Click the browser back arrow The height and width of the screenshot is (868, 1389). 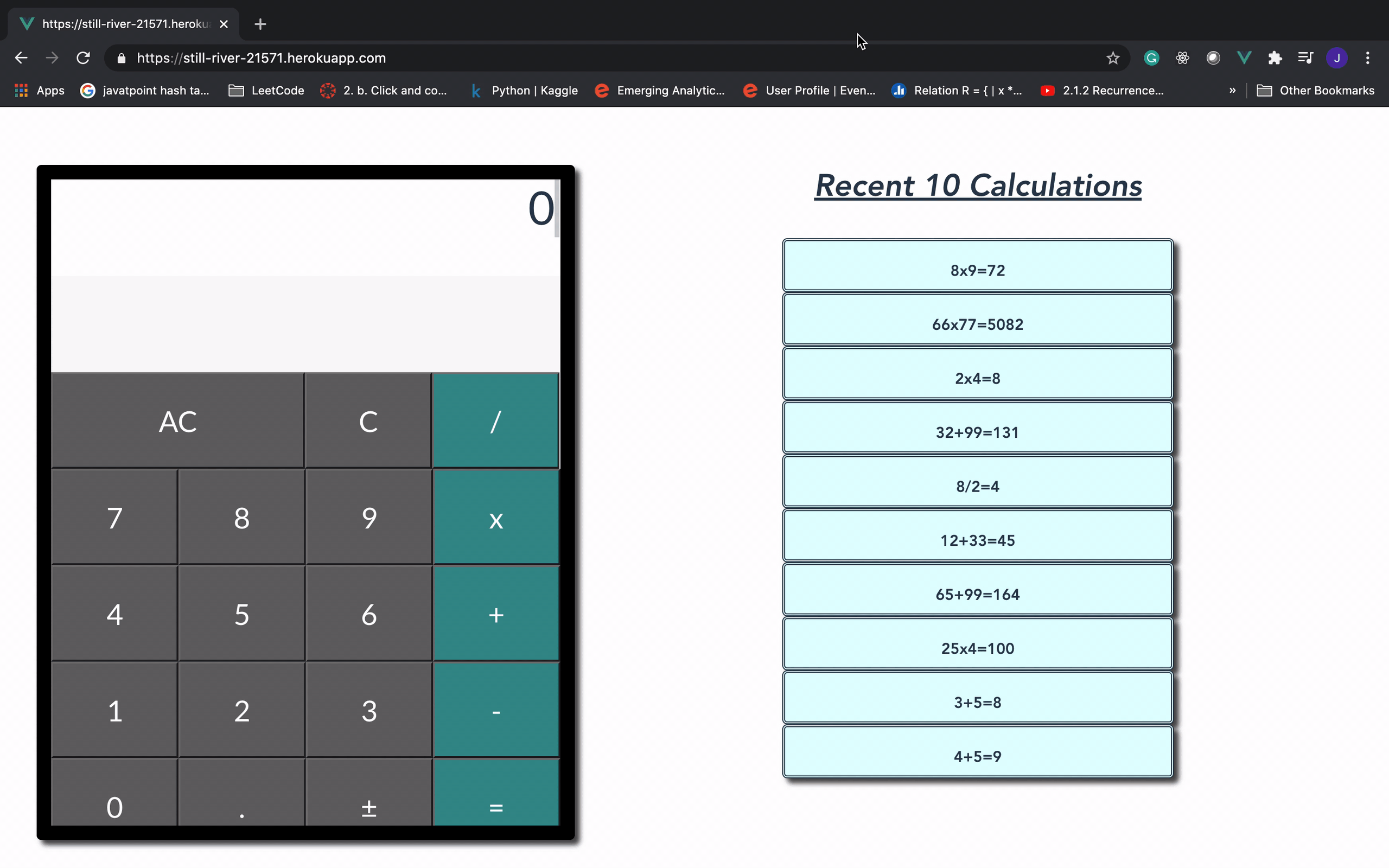21,58
